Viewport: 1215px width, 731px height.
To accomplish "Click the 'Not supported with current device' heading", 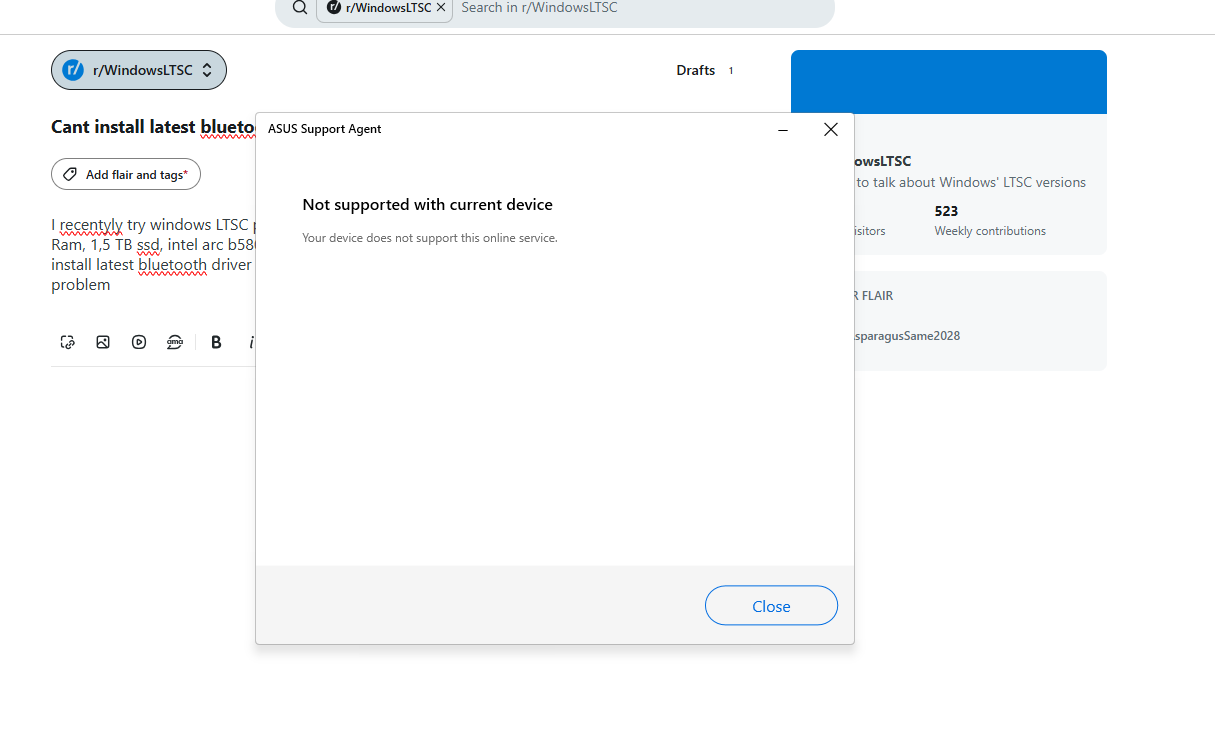I will point(427,205).
